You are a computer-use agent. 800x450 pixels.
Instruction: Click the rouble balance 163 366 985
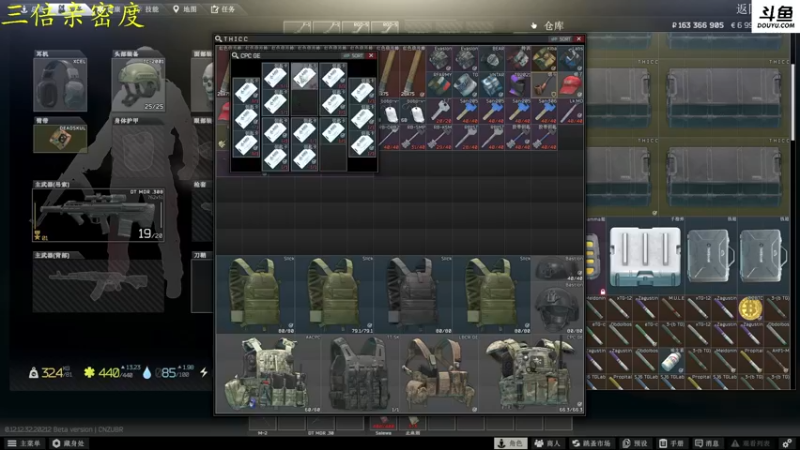698,25
